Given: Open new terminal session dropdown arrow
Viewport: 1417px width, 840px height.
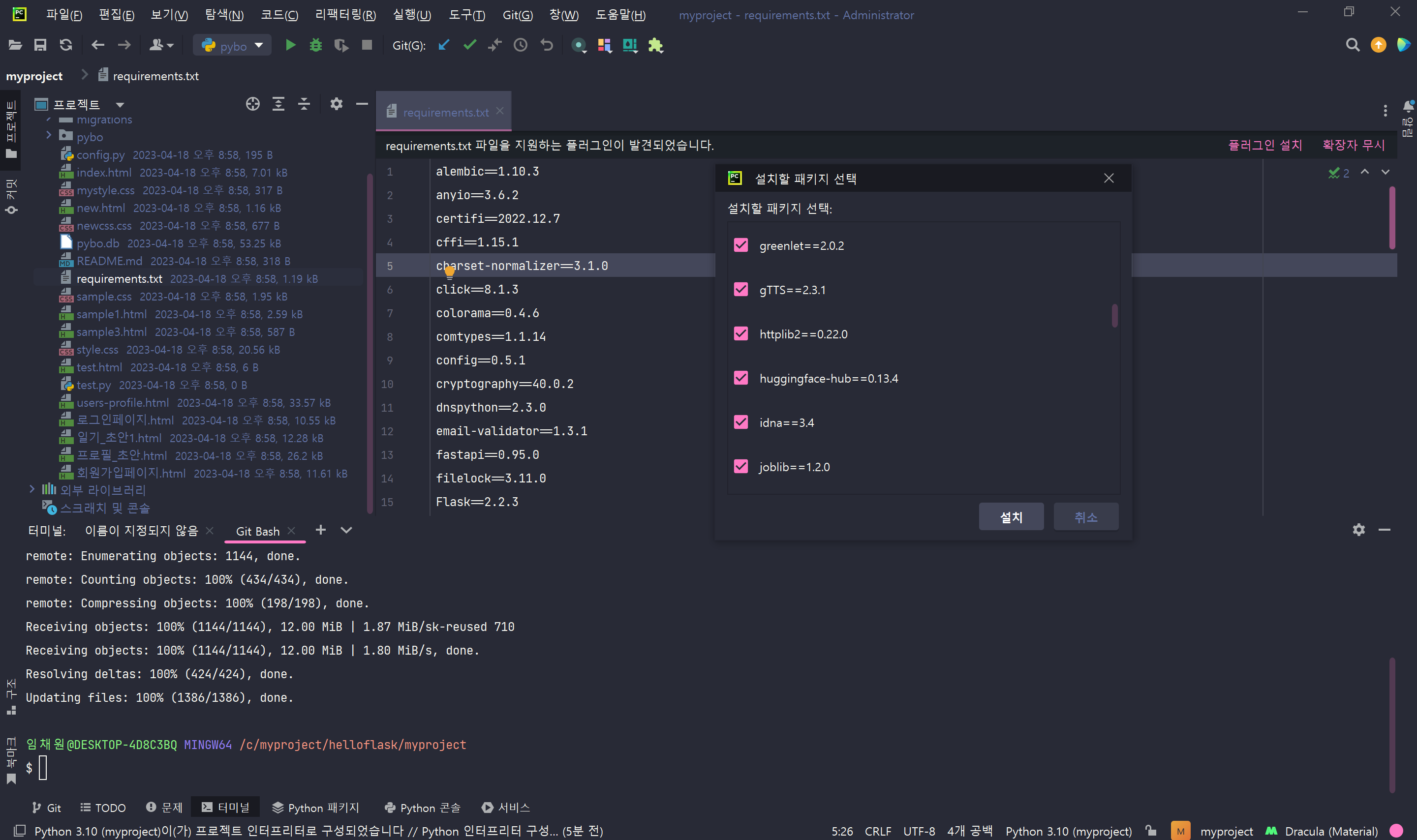Looking at the screenshot, I should (346, 530).
